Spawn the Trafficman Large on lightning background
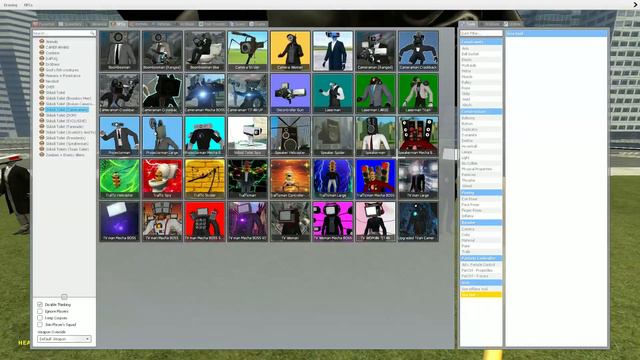 point(333,179)
